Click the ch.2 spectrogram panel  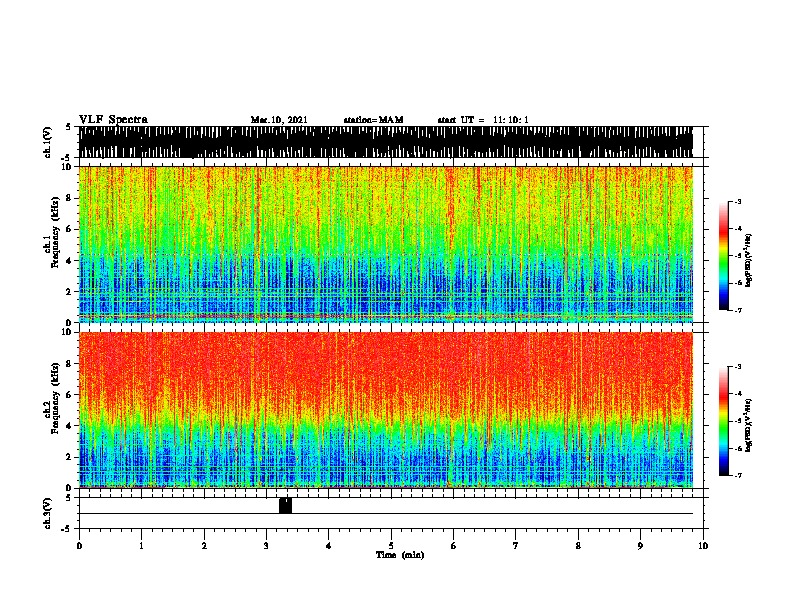click(x=386, y=410)
